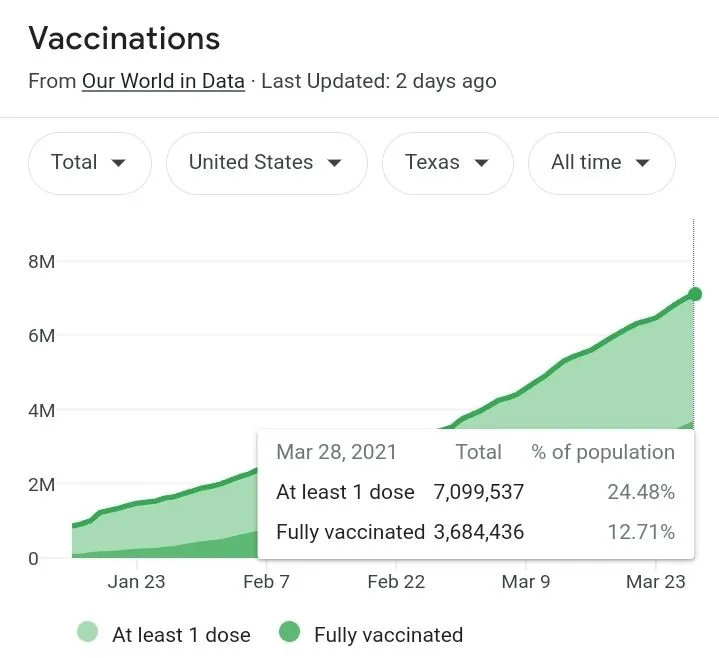Expand the United States country dropdown
This screenshot has height=658, width=719.
[266, 163]
